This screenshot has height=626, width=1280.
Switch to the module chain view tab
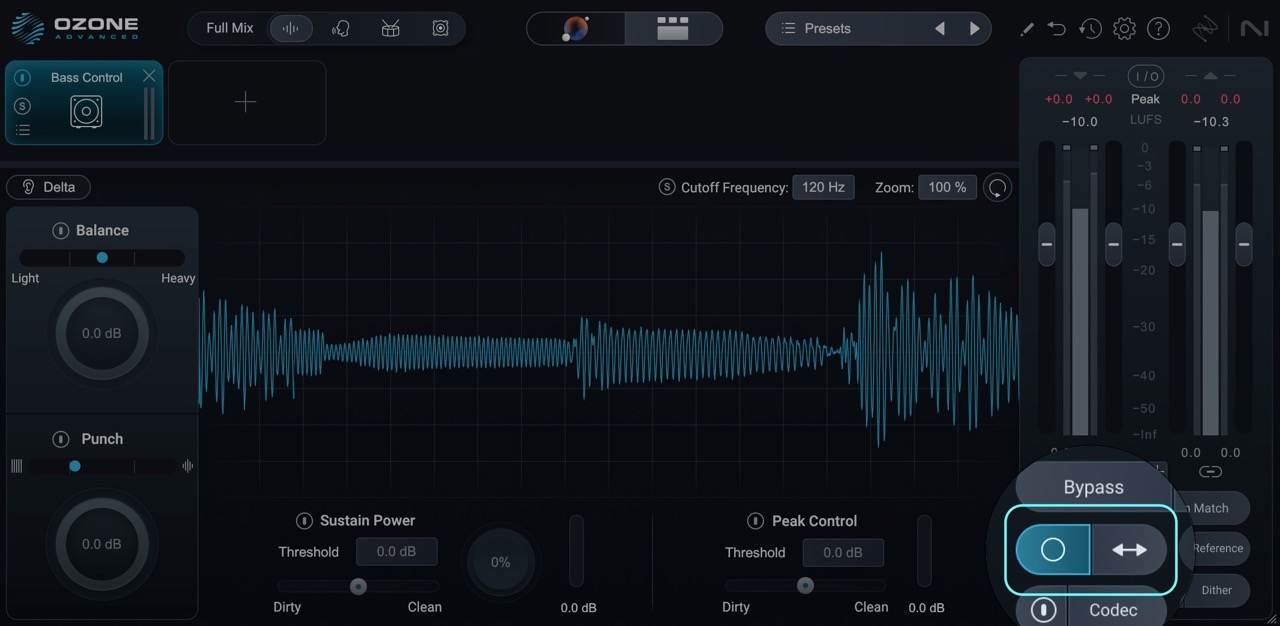[672, 28]
